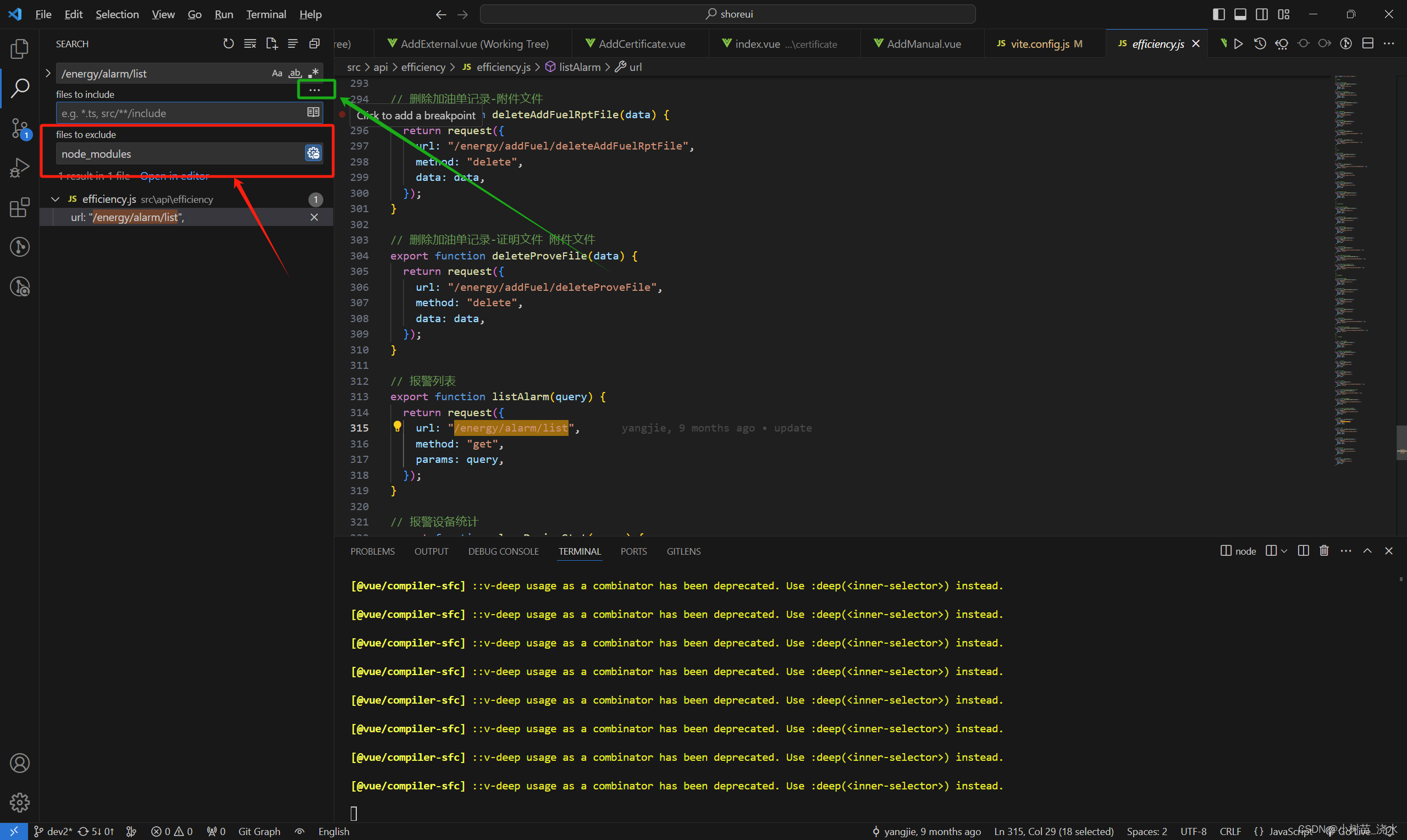Clear search results icon
Image resolution: width=1407 pixels, height=840 pixels.
pos(250,43)
